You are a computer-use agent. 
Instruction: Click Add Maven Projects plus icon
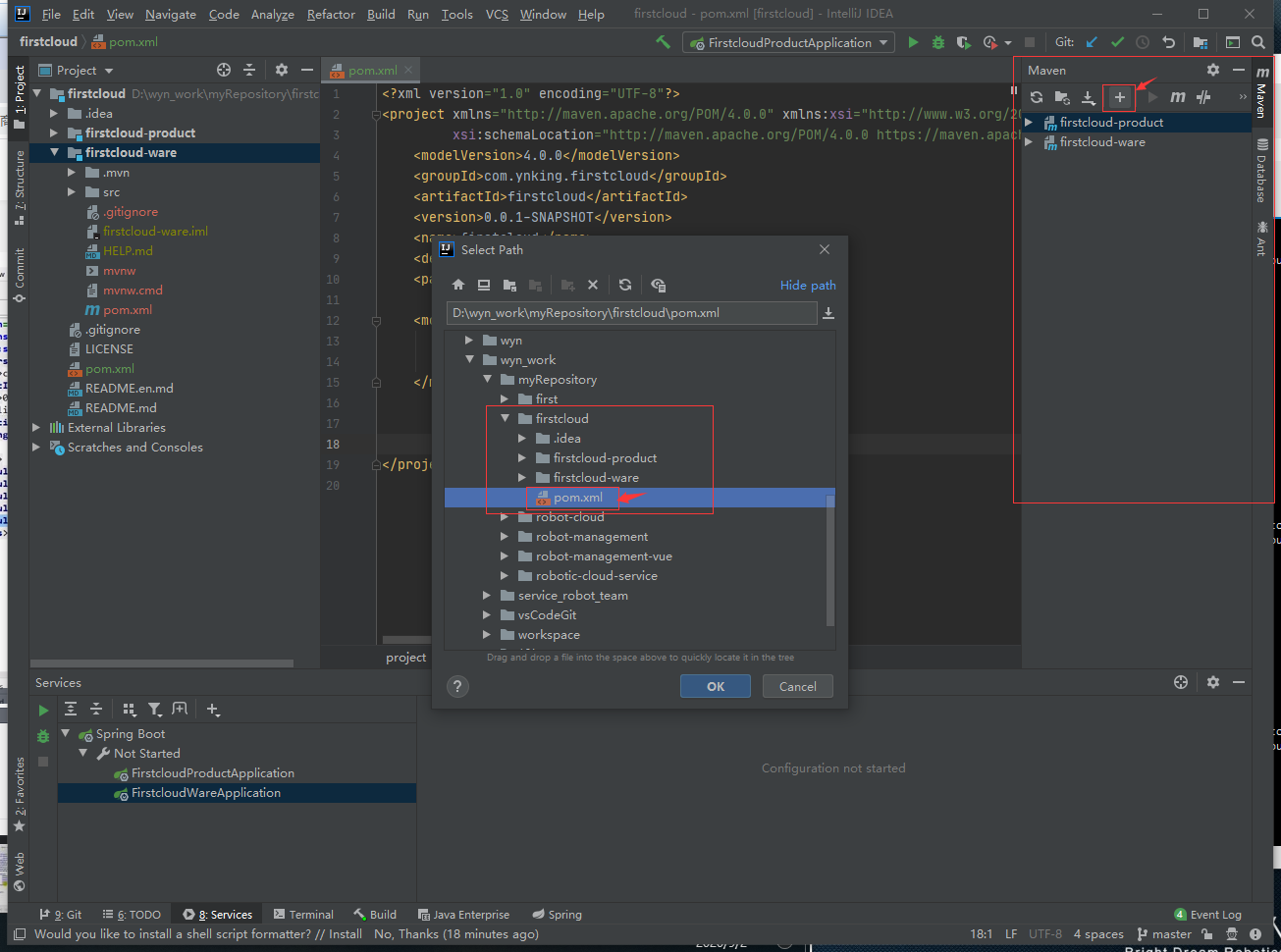[x=1119, y=97]
